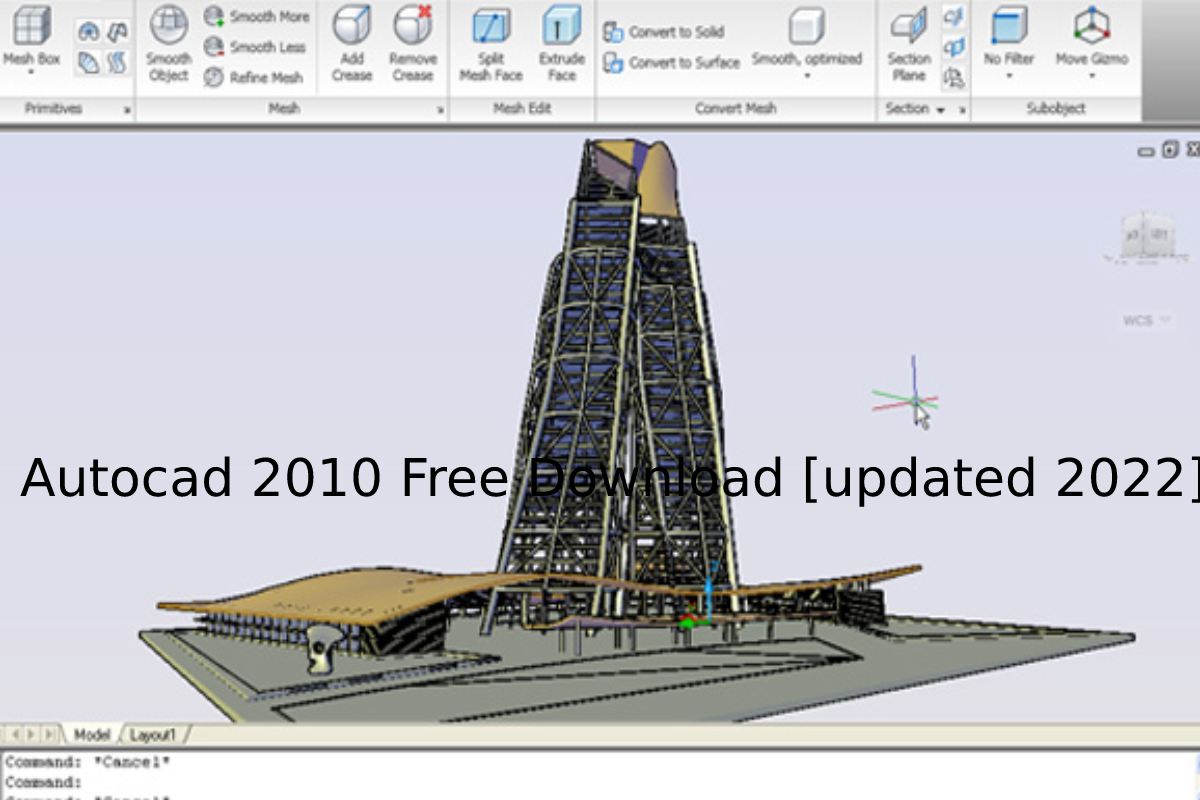The height and width of the screenshot is (800, 1200).
Task: Click the Convert Mesh panel title
Action: click(x=736, y=109)
